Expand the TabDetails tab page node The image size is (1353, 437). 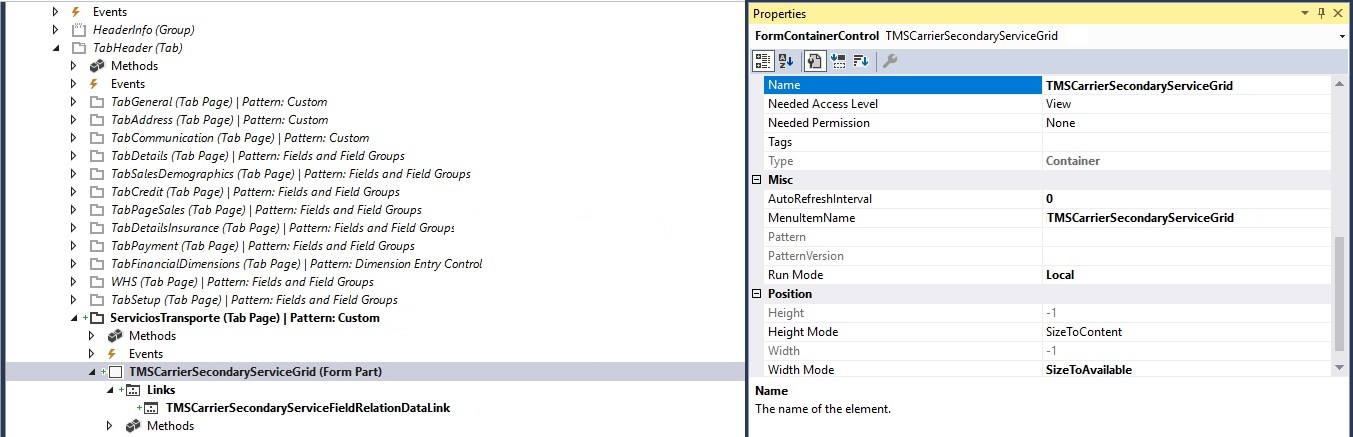pos(74,156)
